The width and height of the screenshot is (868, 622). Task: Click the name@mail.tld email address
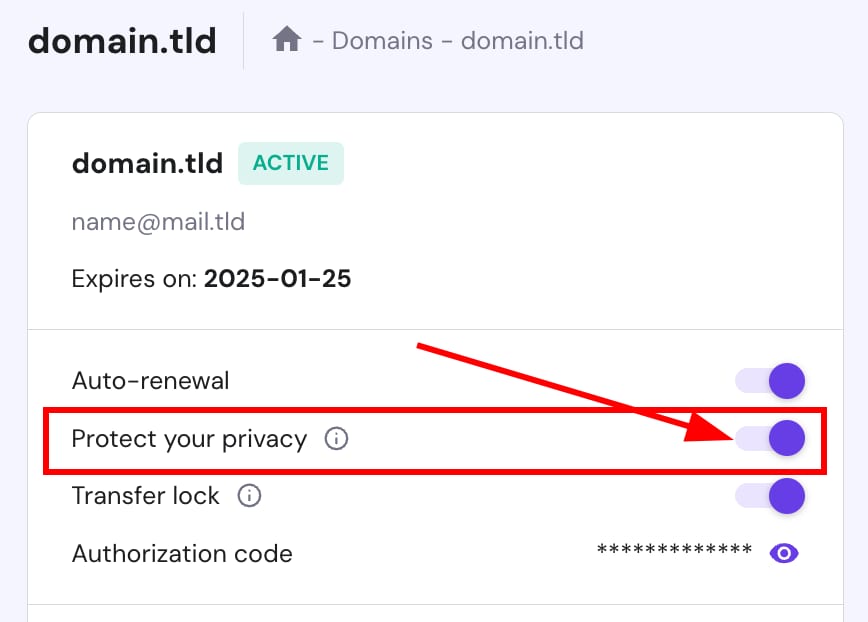158,221
